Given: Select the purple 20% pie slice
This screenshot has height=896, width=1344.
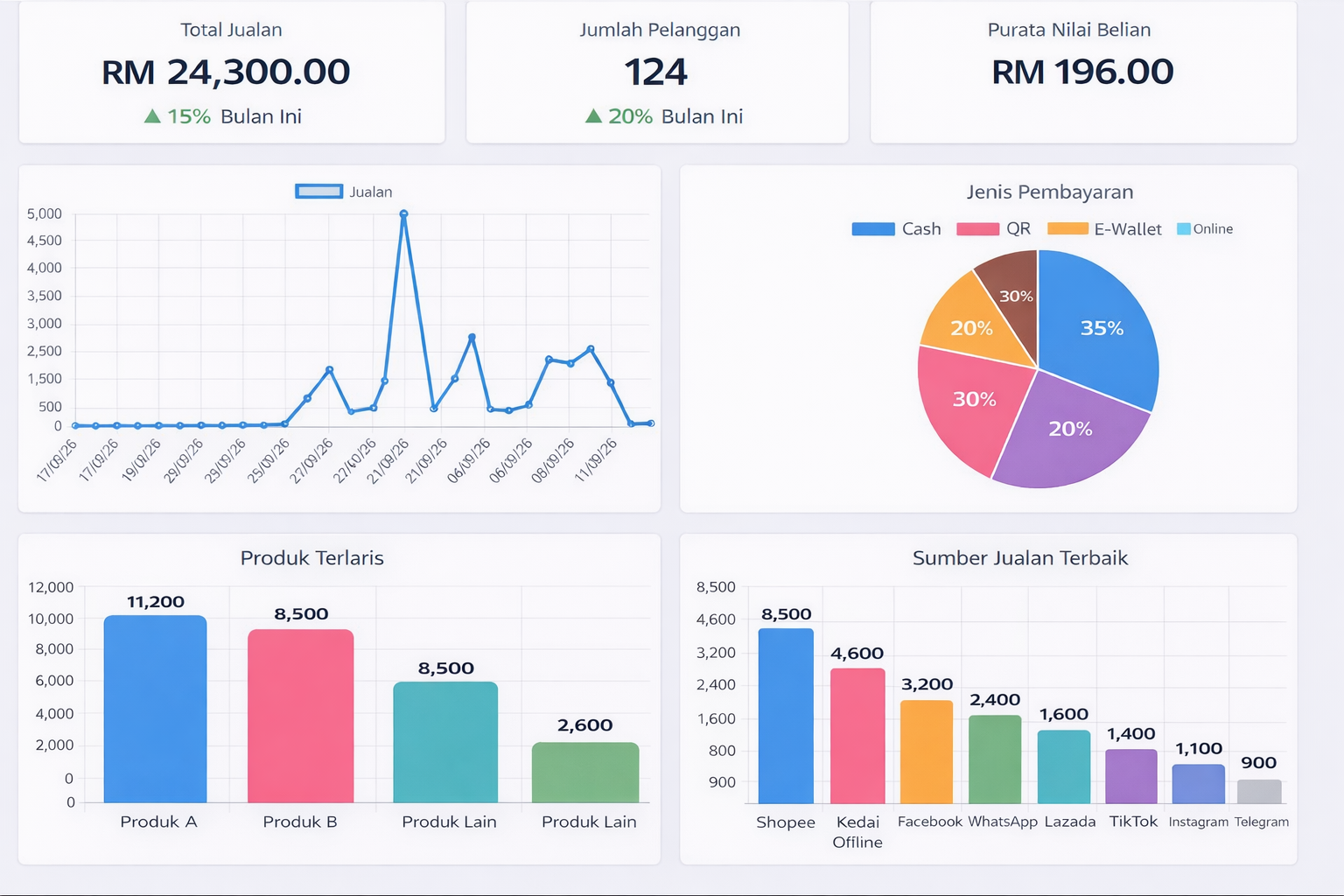Looking at the screenshot, I should [x=1069, y=433].
